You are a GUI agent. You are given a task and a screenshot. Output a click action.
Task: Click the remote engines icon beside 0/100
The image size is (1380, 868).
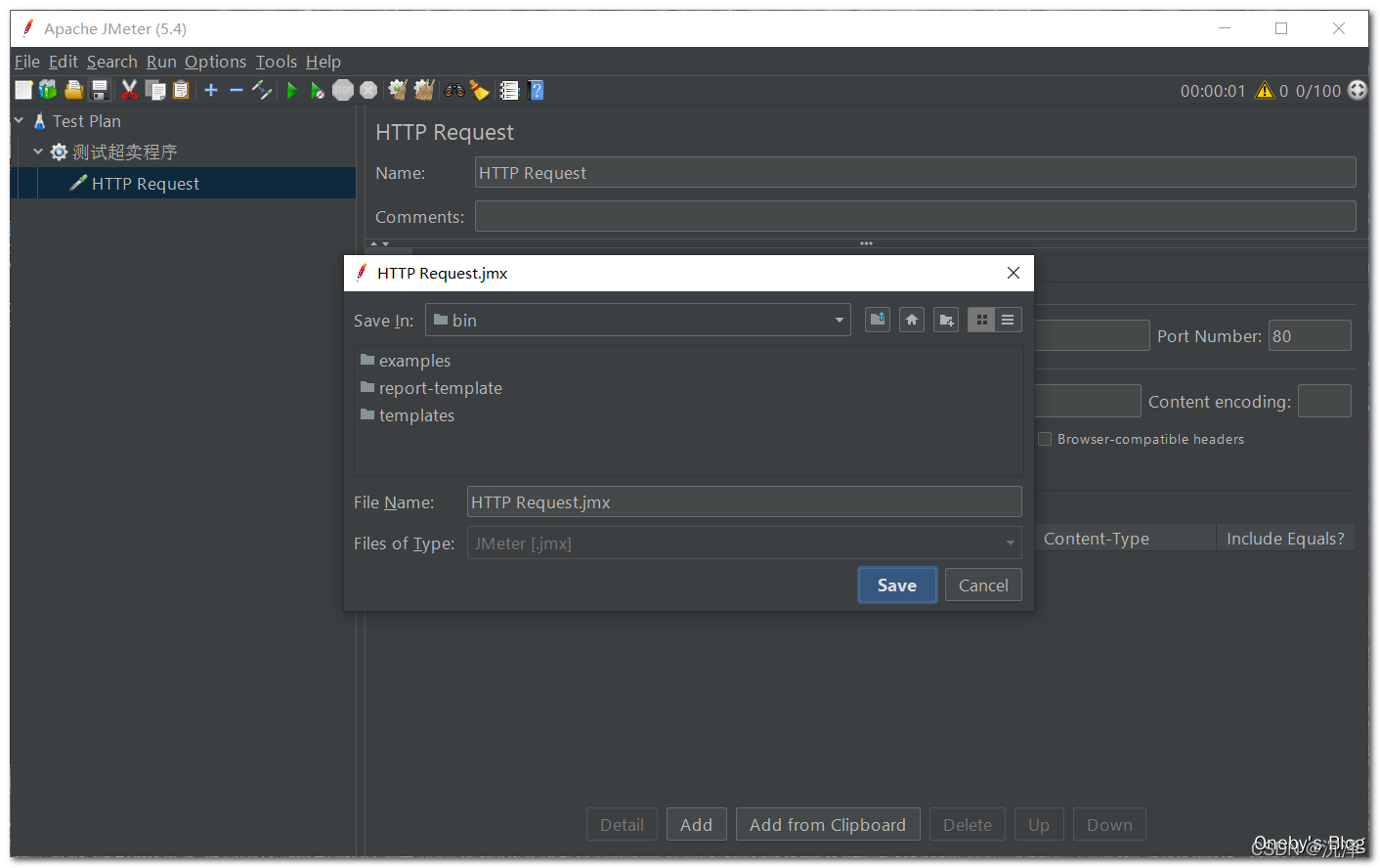point(1358,90)
